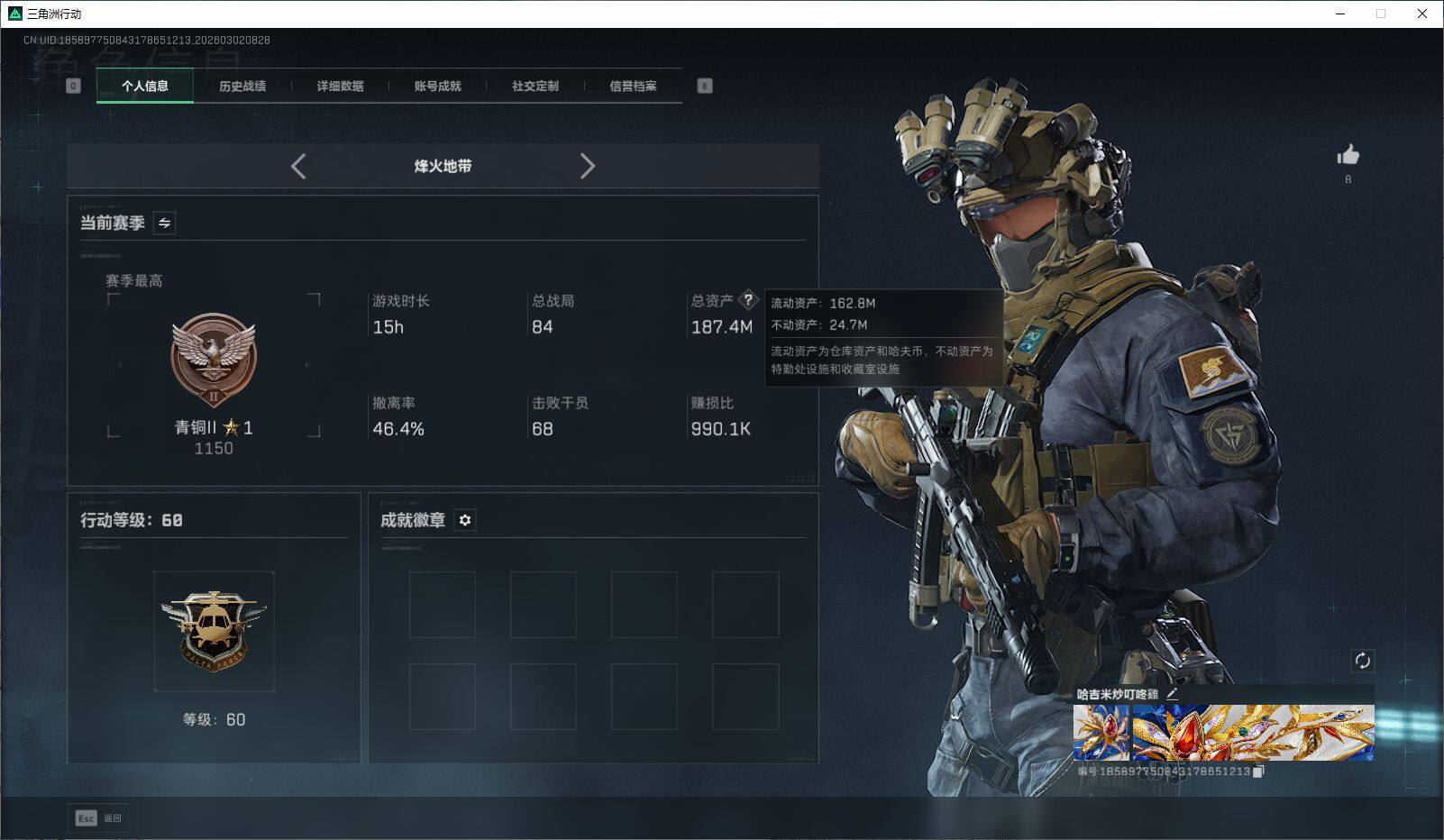Viewport: 1444px width, 840px height.
Task: Click the 击败干员 value 68
Action: coord(543,429)
